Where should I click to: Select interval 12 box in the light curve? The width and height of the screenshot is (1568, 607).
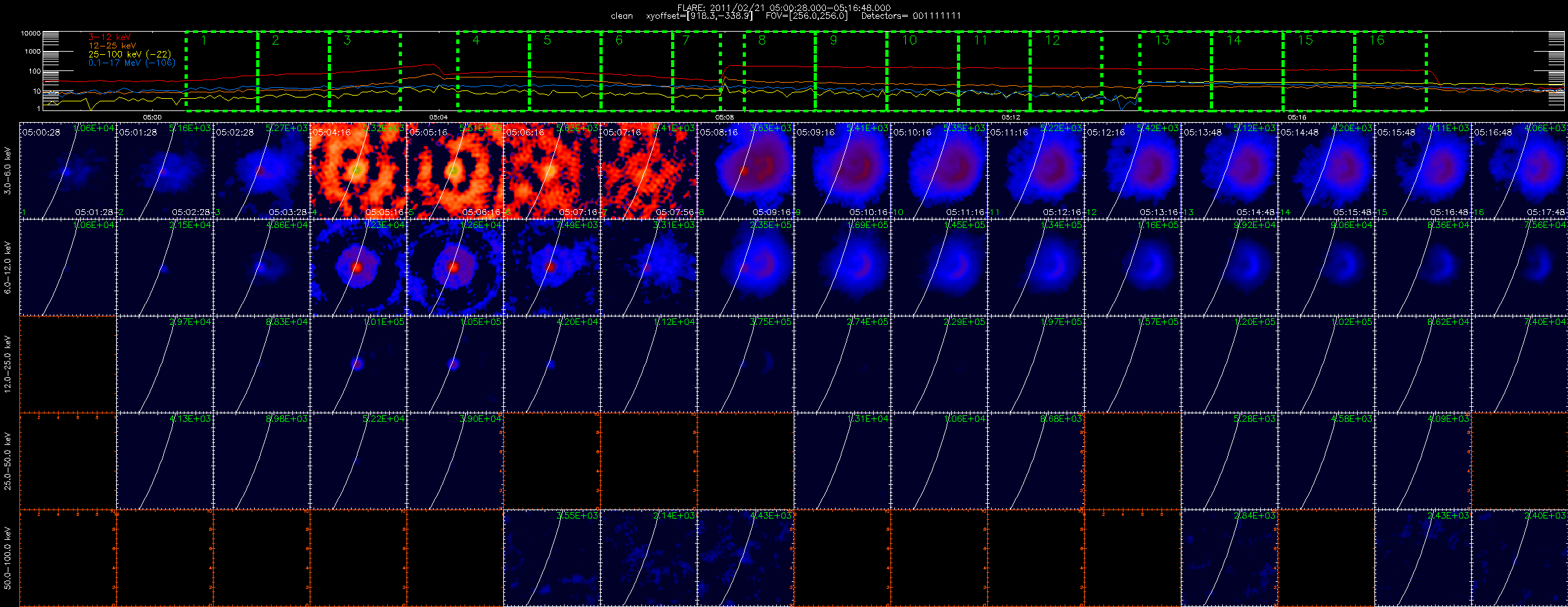coord(1066,71)
